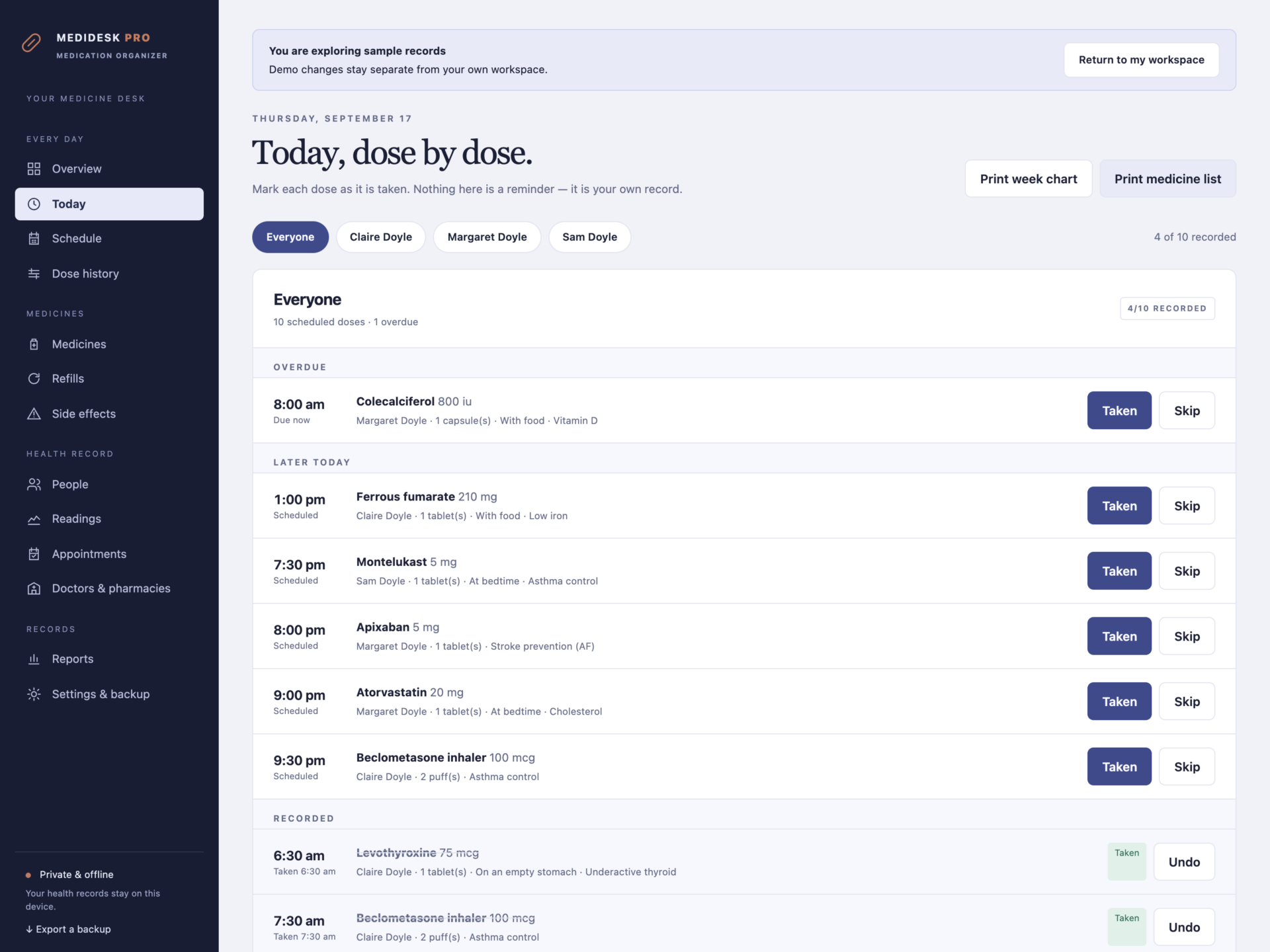Mark Montelukast 5 mg as Taken
The image size is (1270, 952).
tap(1119, 571)
